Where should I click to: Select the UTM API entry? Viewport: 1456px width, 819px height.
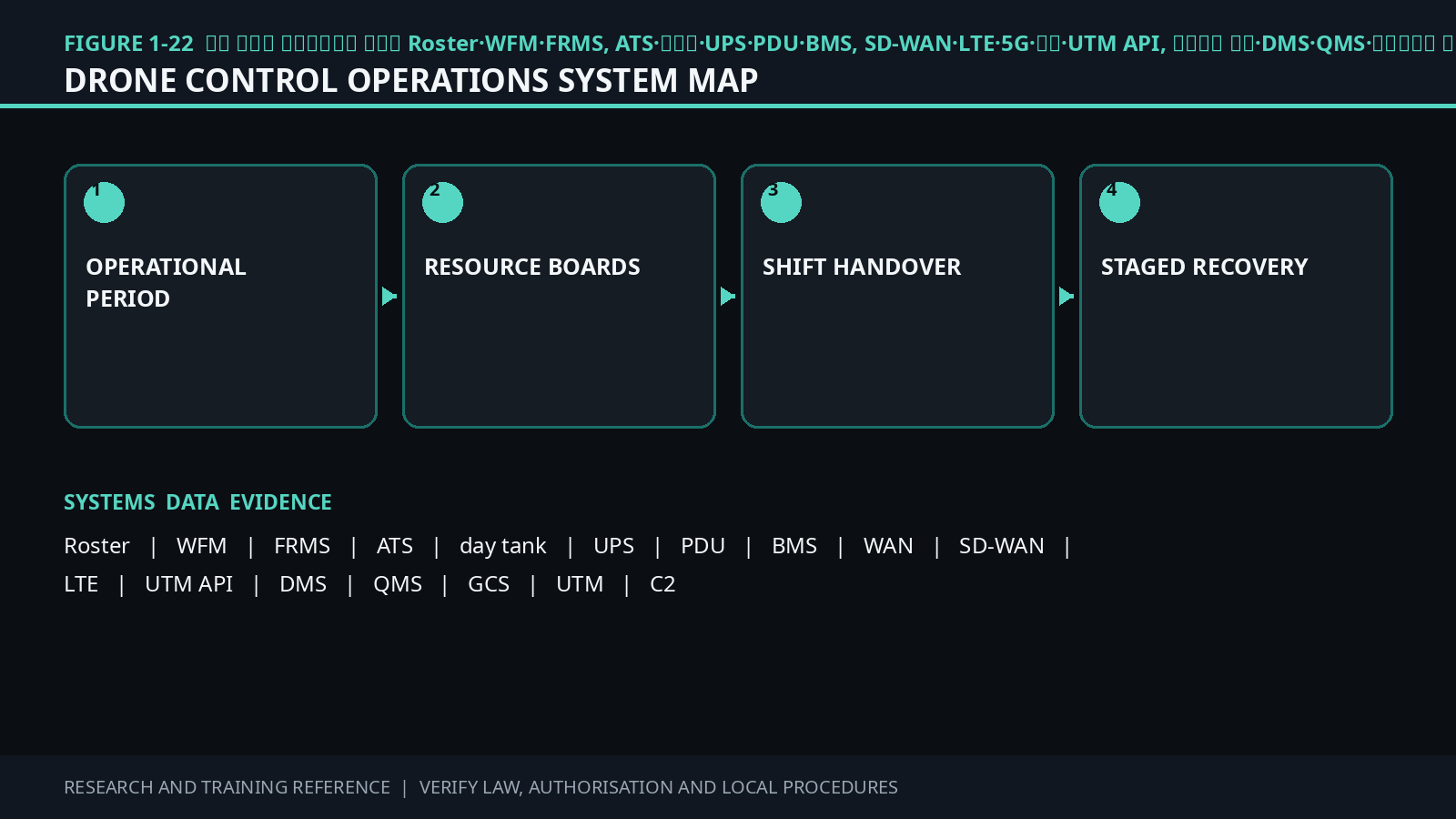pyautogui.click(x=189, y=584)
